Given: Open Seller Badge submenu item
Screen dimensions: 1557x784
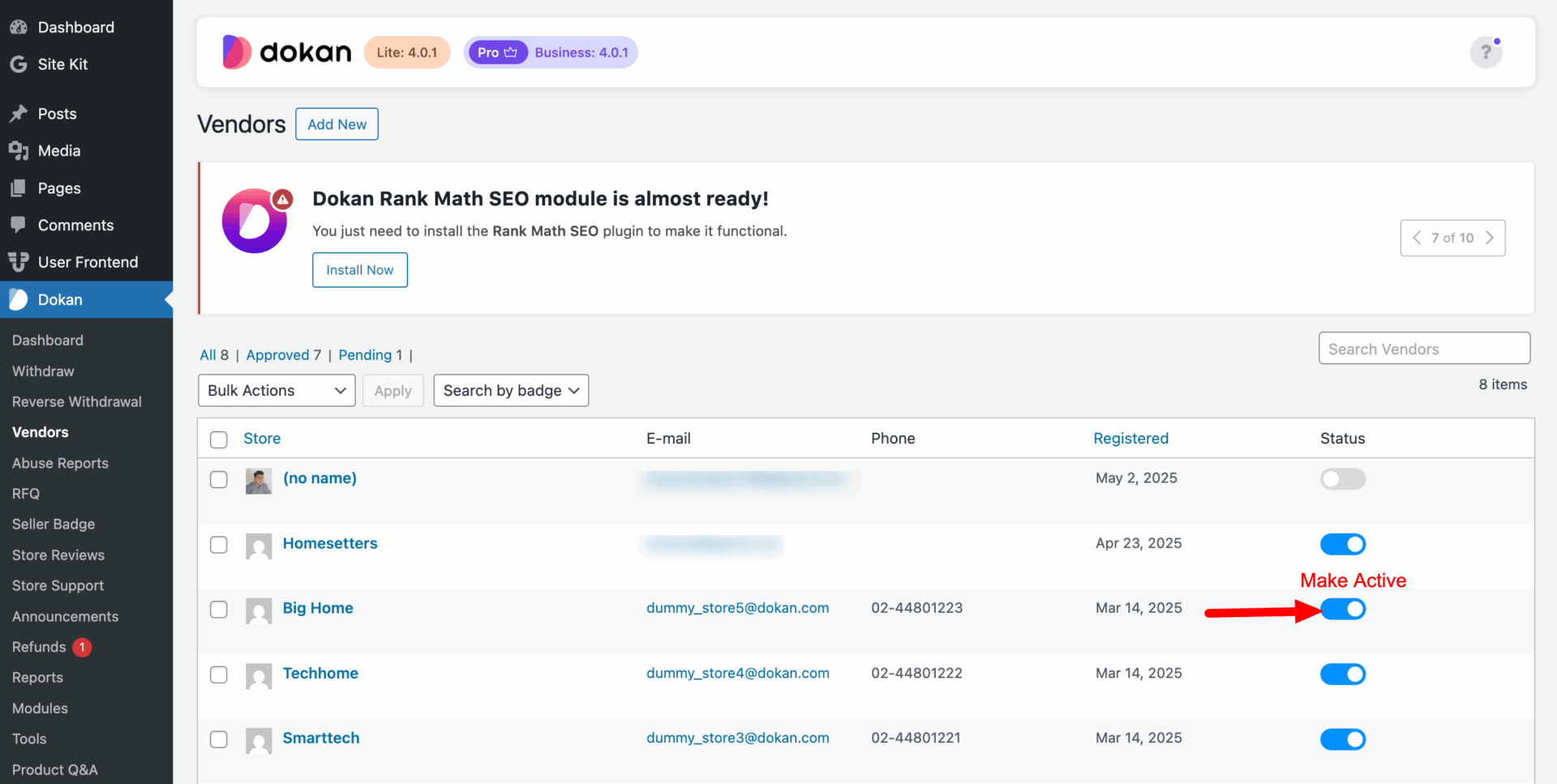Looking at the screenshot, I should pos(54,524).
